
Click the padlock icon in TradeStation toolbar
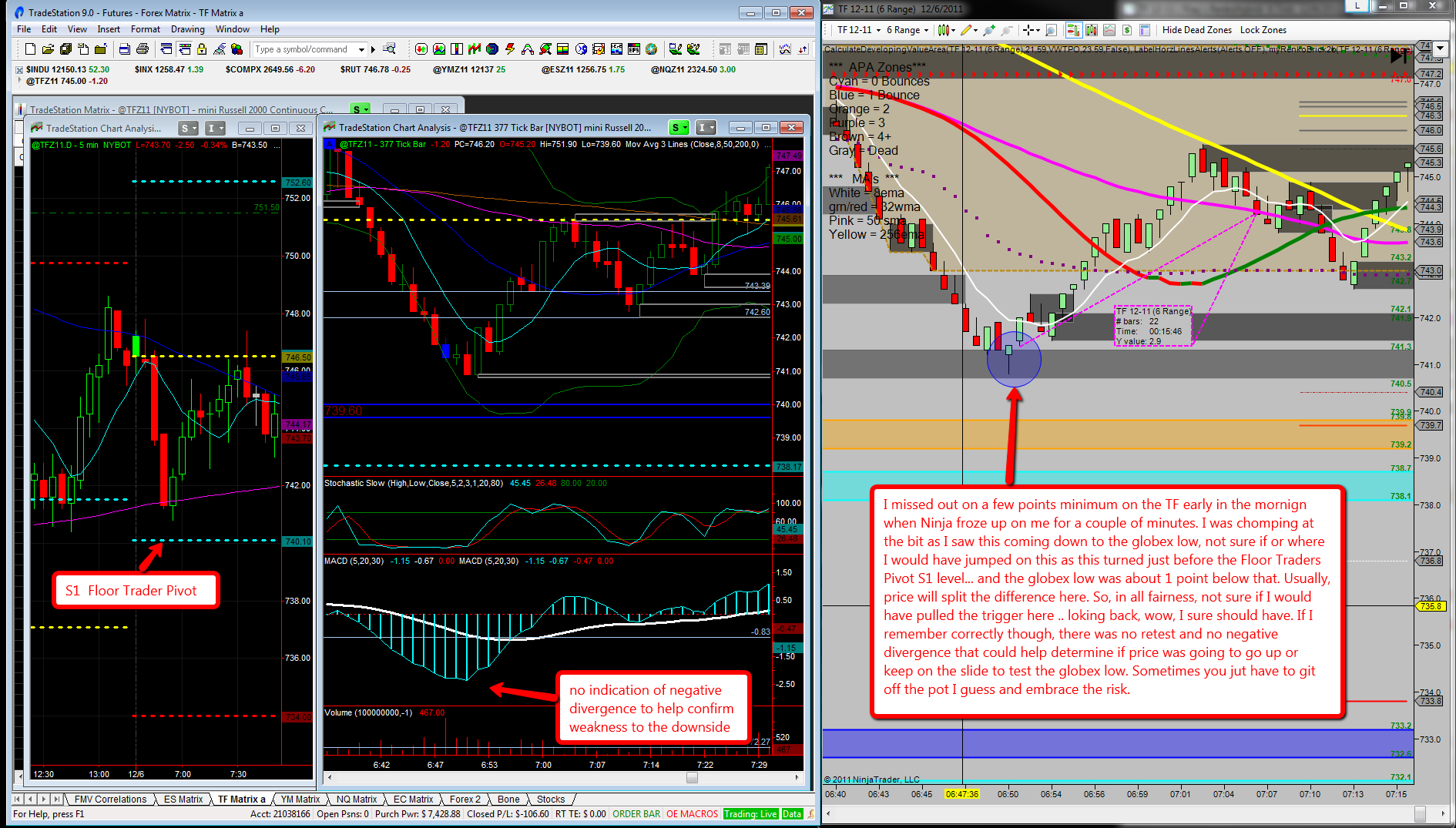pyautogui.click(x=202, y=49)
